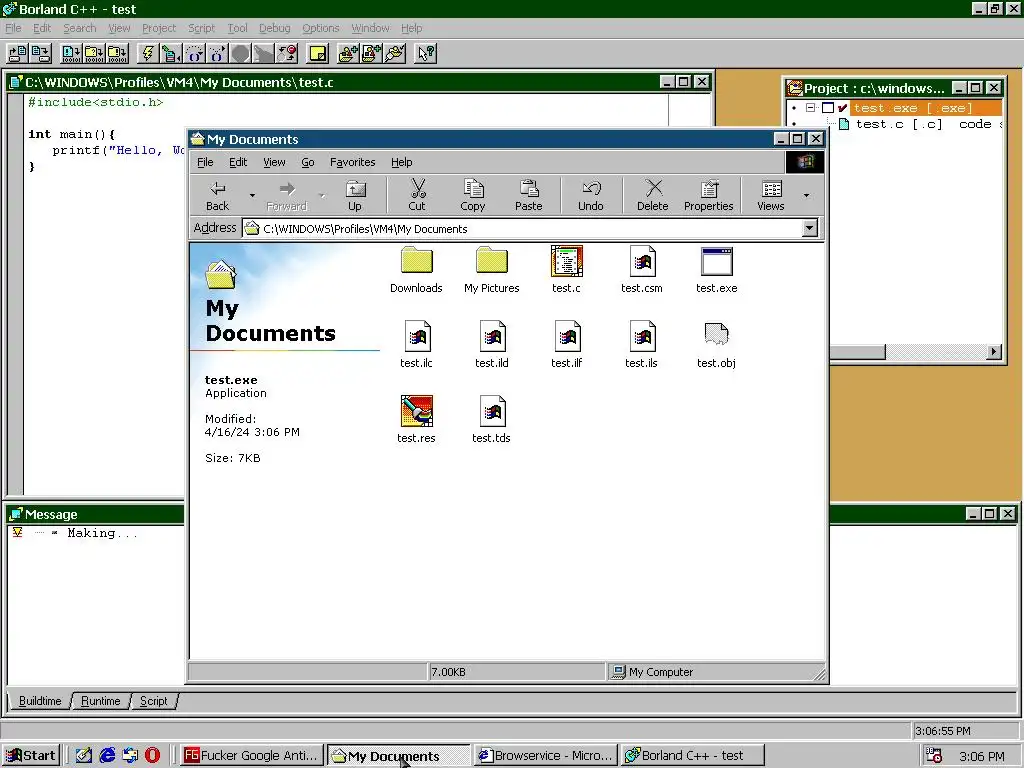The image size is (1024, 768).
Task: Run the program with the lightning bolt icon
Action: pos(148,53)
